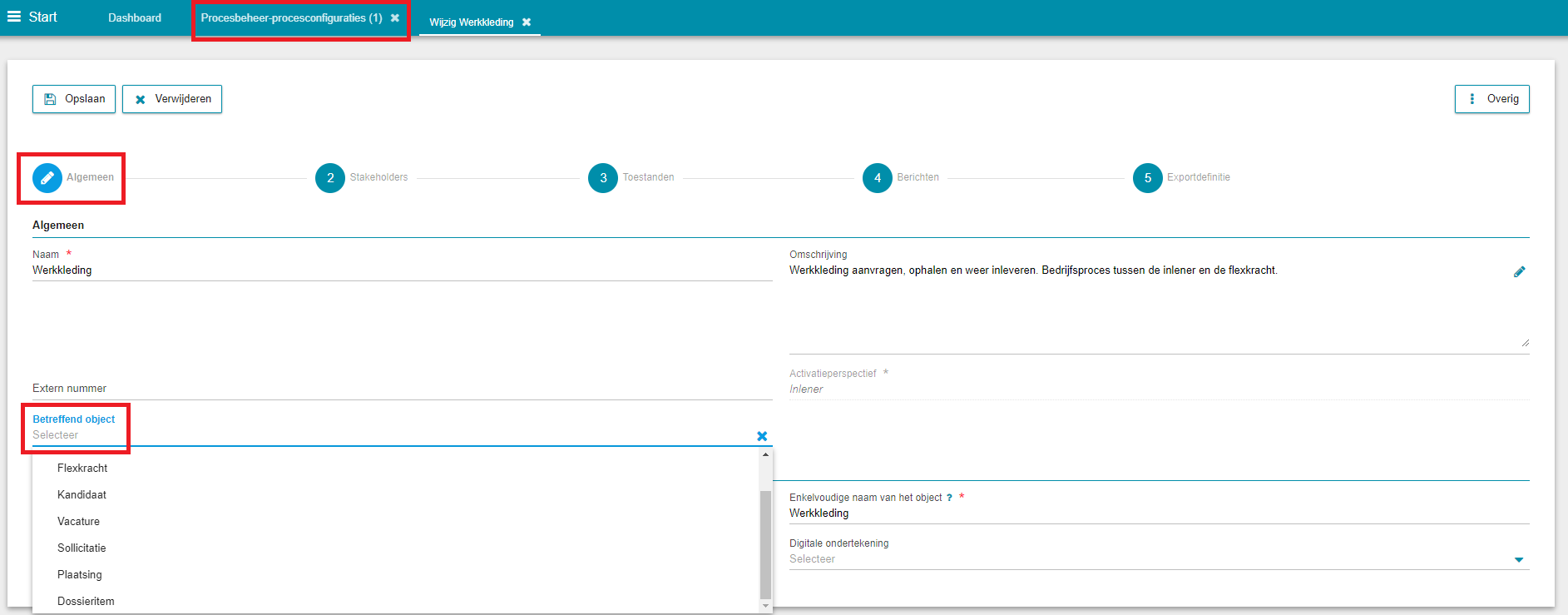
Task: Expand the Digitale ondertekening dropdown
Action: pyautogui.click(x=1518, y=560)
